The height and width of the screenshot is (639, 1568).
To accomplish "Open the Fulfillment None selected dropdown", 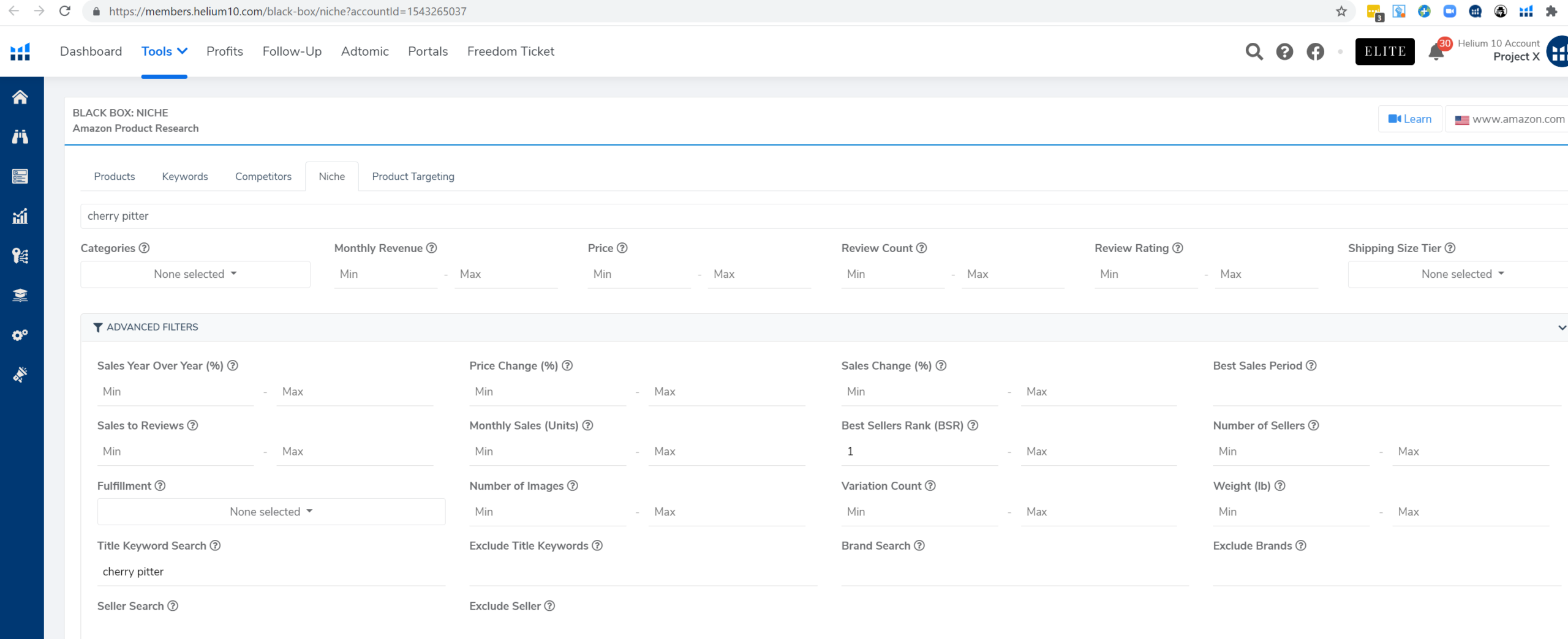I will (x=271, y=512).
